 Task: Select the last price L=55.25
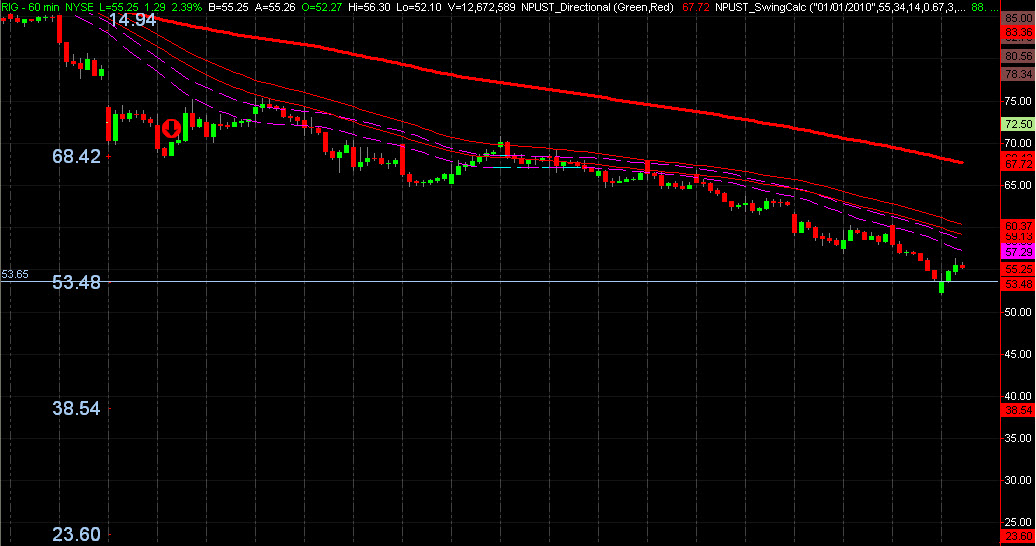tap(118, 7)
